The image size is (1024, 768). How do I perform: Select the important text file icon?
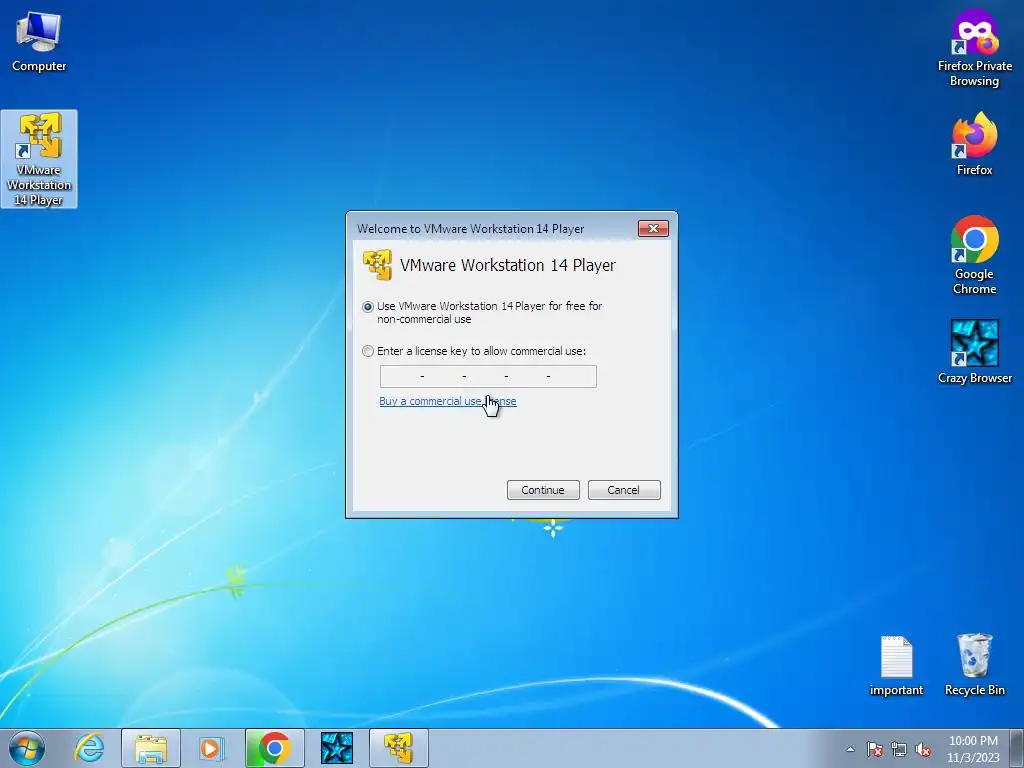896,666
